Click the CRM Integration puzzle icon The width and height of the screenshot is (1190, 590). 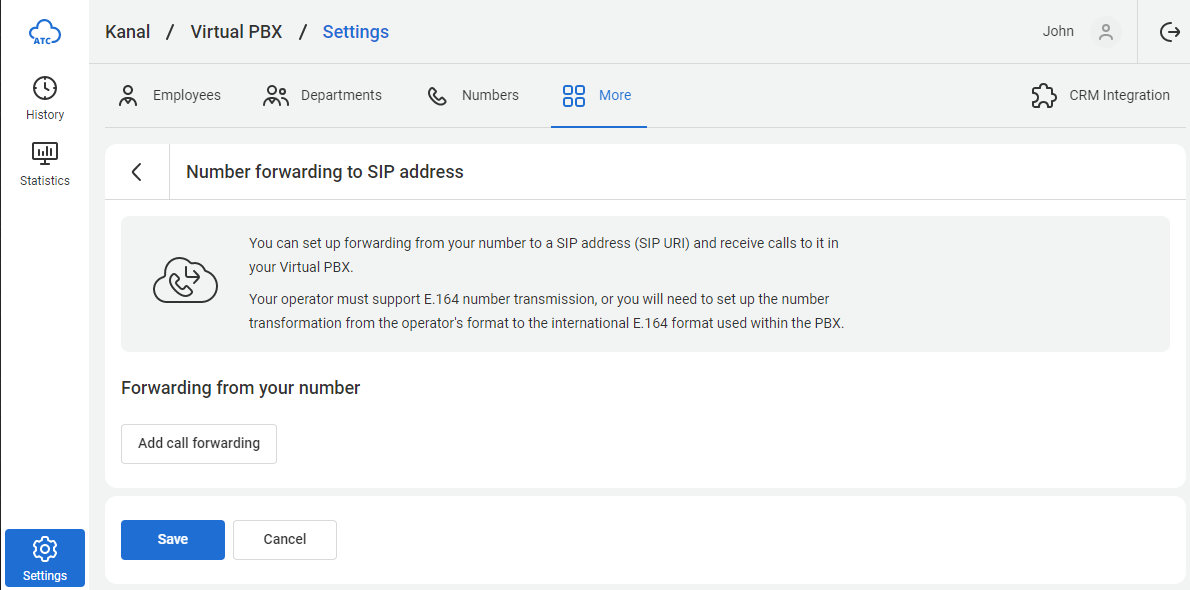tap(1044, 96)
